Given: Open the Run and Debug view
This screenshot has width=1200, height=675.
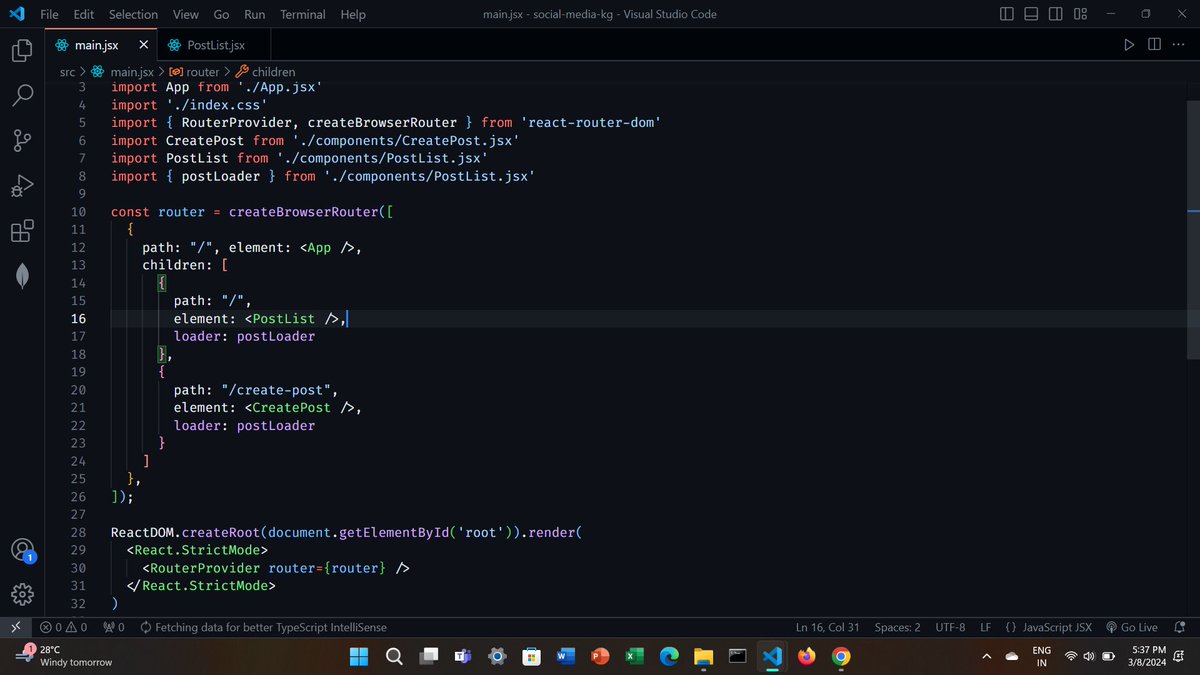Looking at the screenshot, I should pos(21,185).
